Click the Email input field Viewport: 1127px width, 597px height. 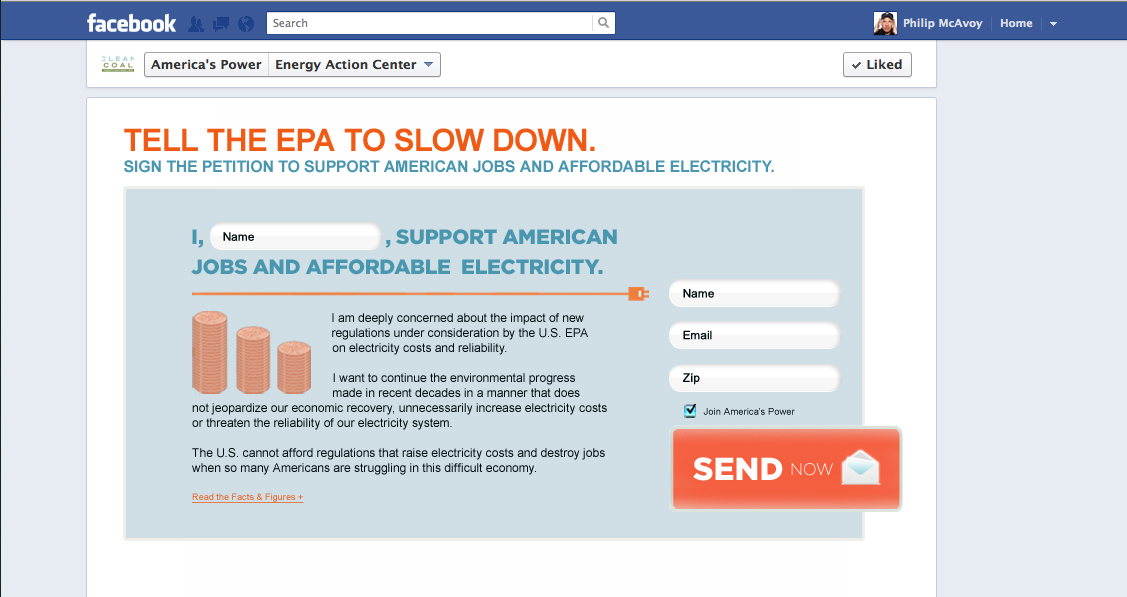[x=754, y=336]
